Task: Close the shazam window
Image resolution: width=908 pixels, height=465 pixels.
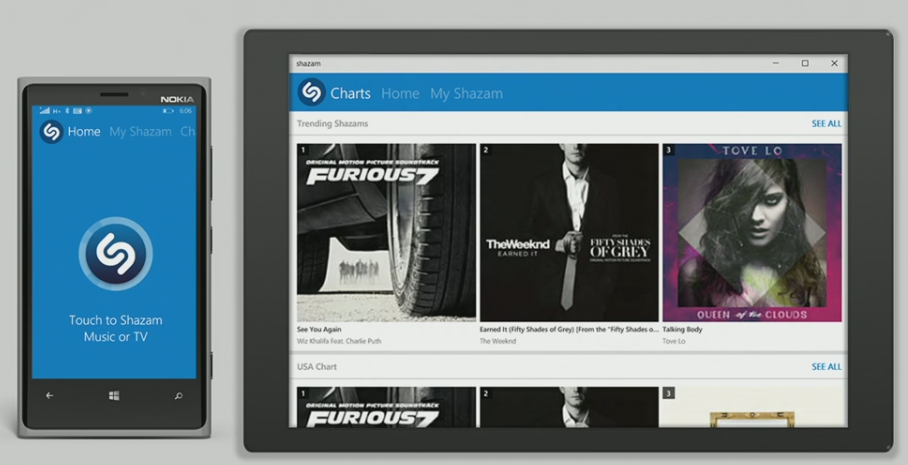Action: (x=834, y=63)
